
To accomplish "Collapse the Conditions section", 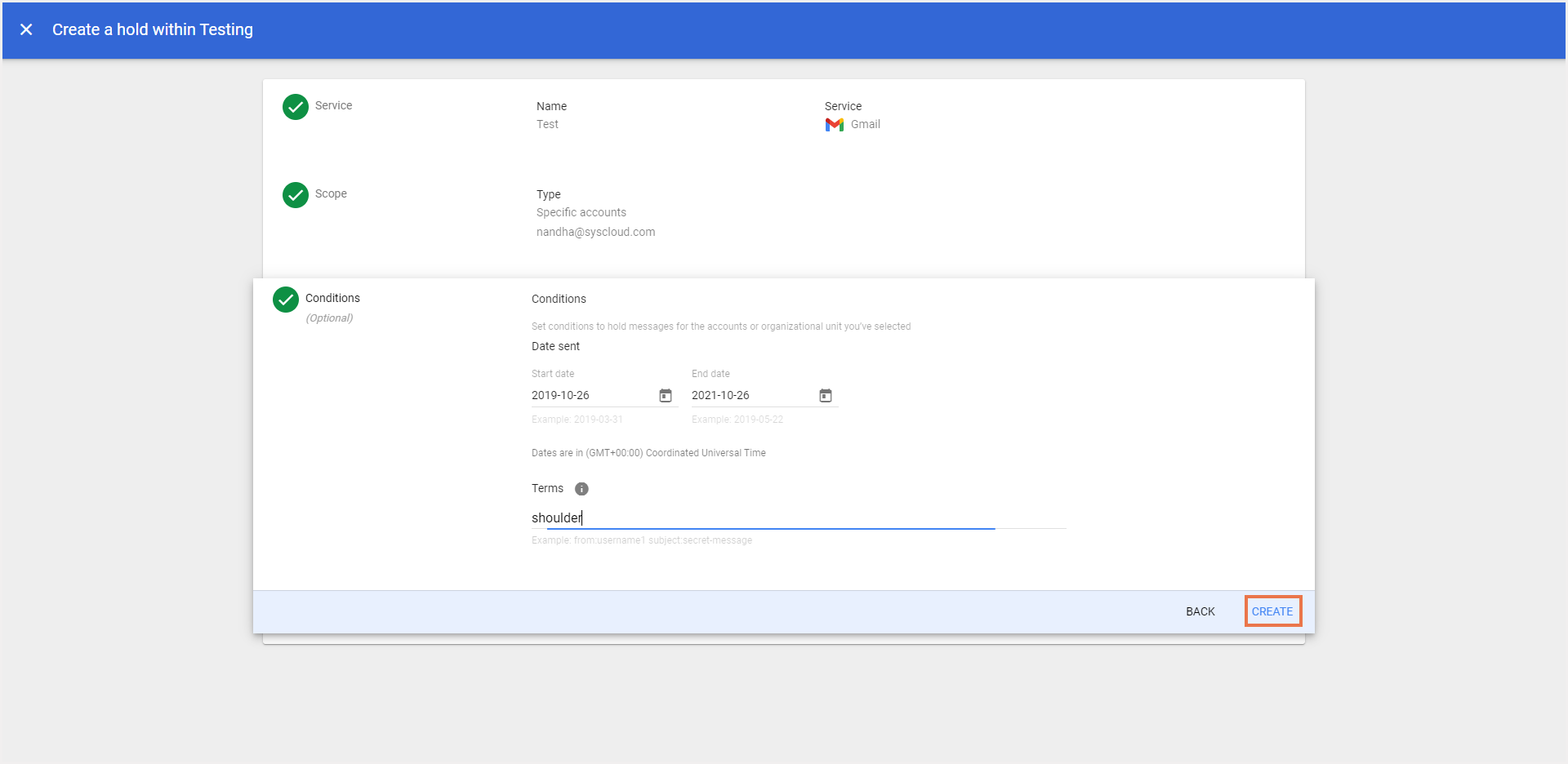I will coord(332,297).
